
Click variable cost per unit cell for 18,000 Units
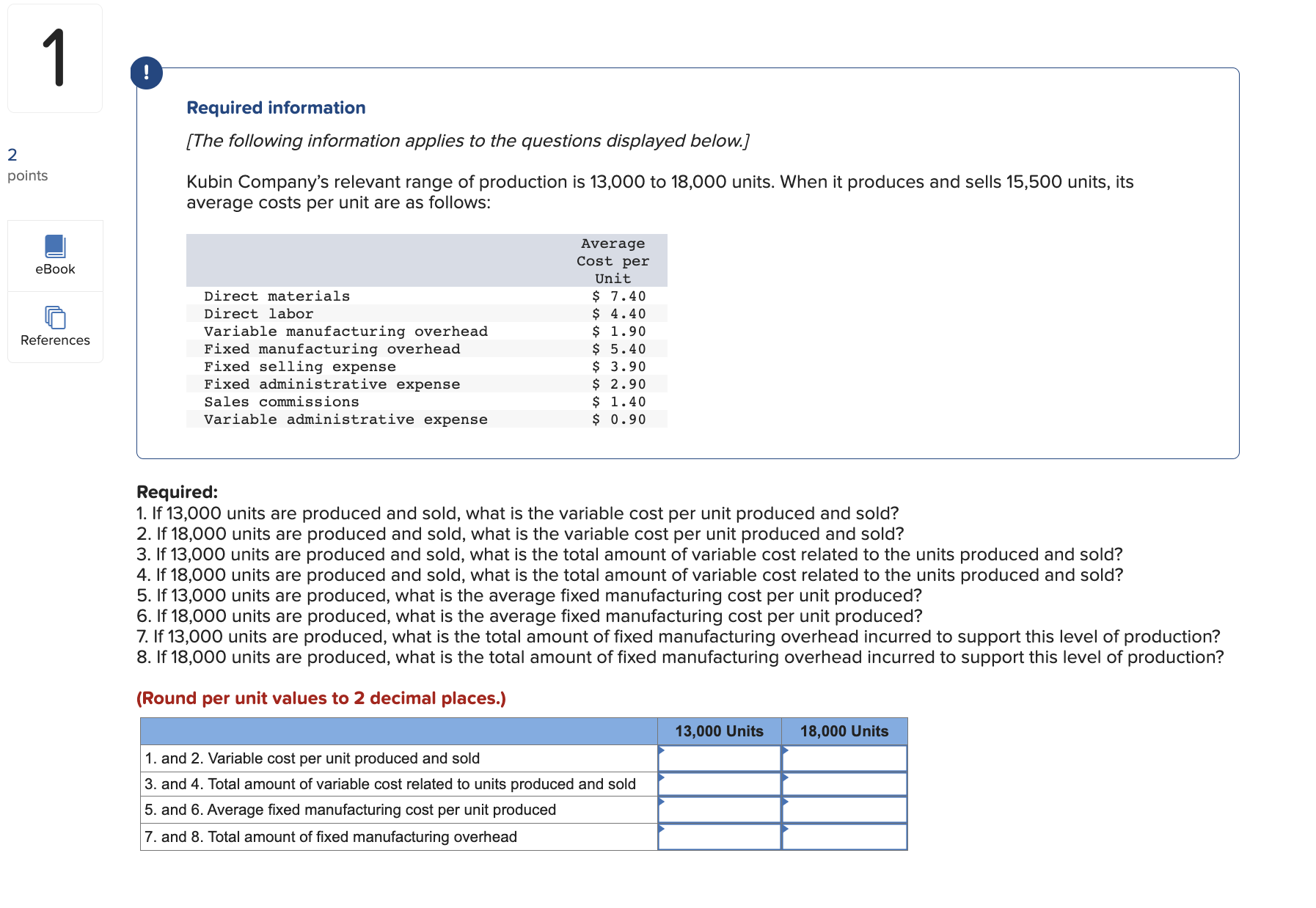coord(844,758)
